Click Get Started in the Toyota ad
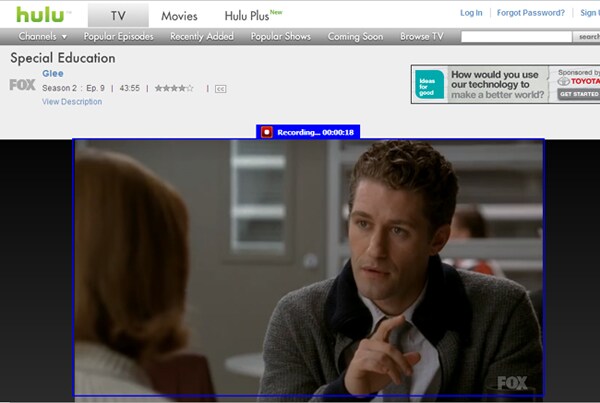 pyautogui.click(x=579, y=94)
